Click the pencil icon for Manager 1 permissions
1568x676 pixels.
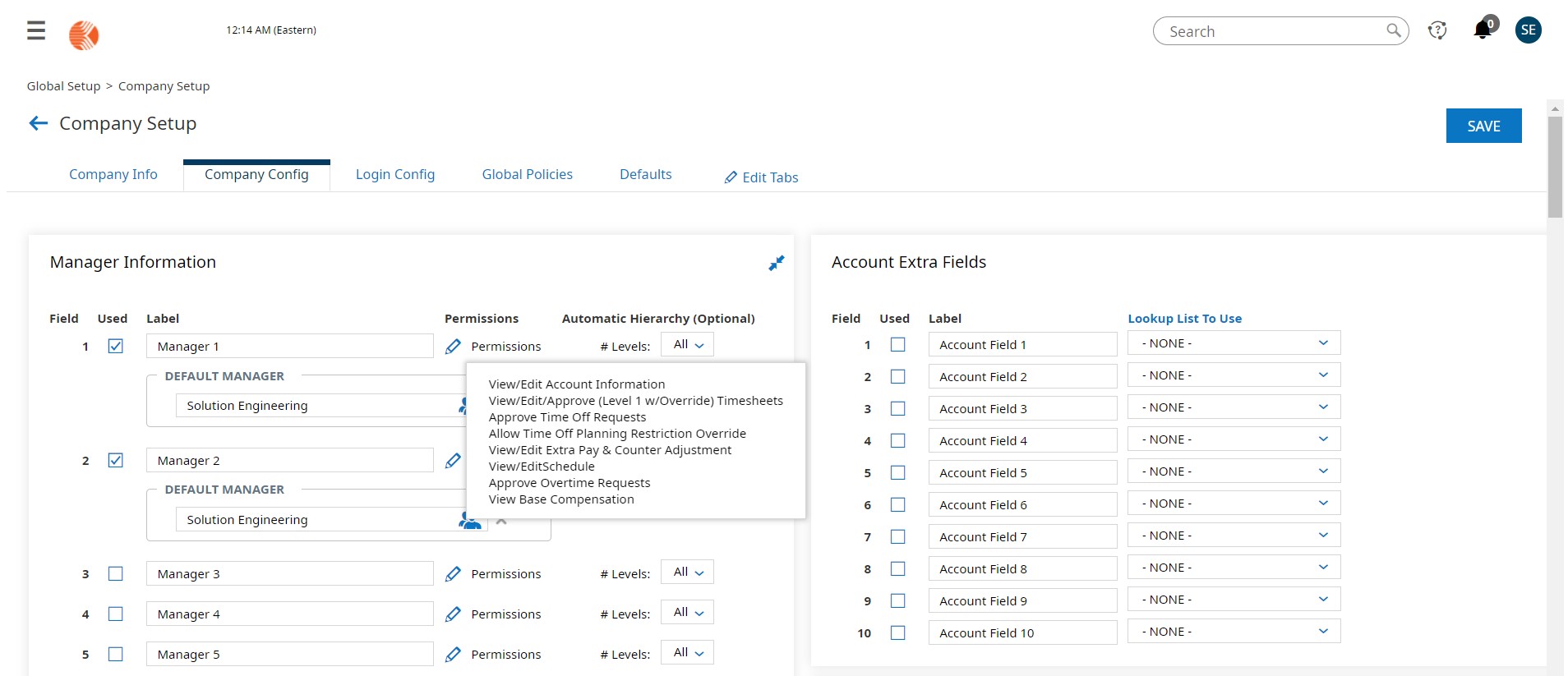[453, 347]
